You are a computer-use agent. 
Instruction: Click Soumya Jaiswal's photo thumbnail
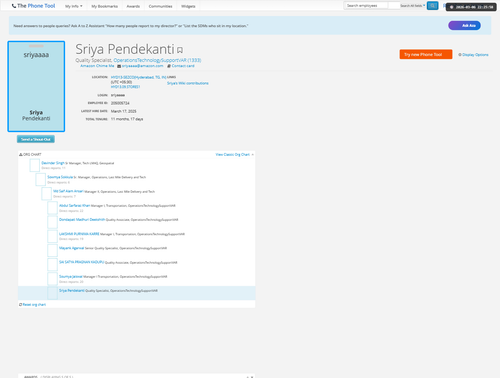[52, 279]
